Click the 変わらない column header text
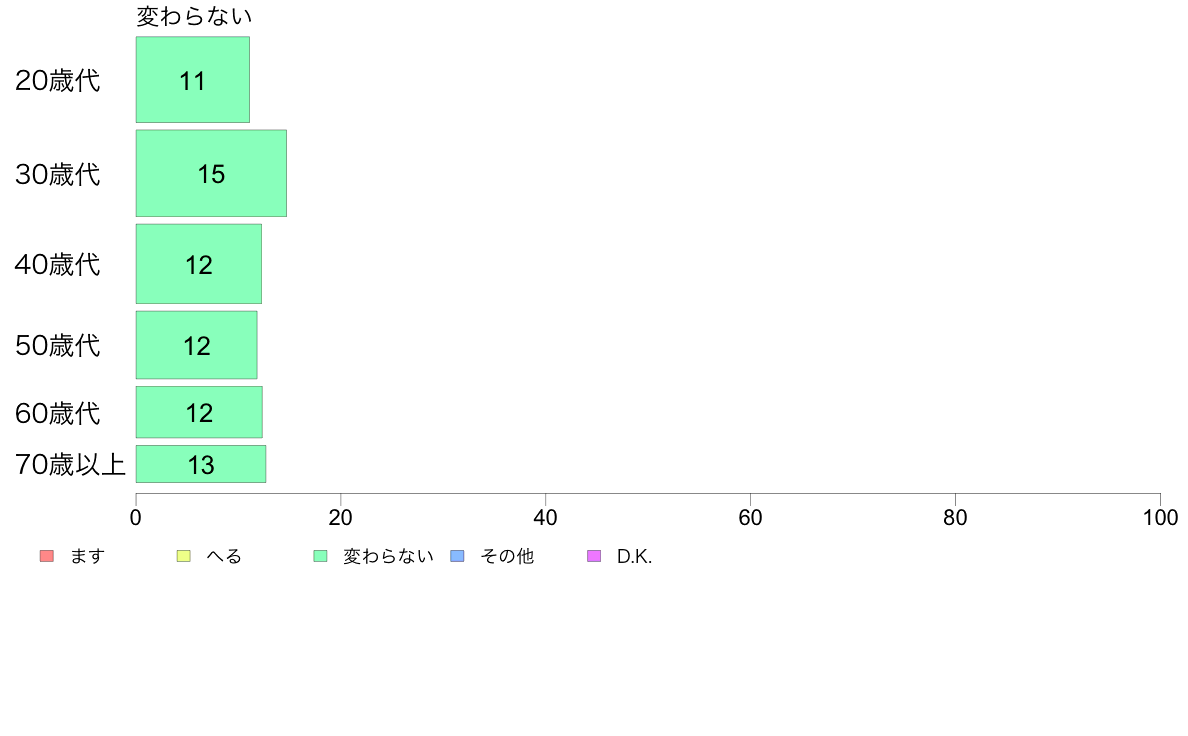Image resolution: width=1188 pixels, height=736 pixels. click(194, 16)
